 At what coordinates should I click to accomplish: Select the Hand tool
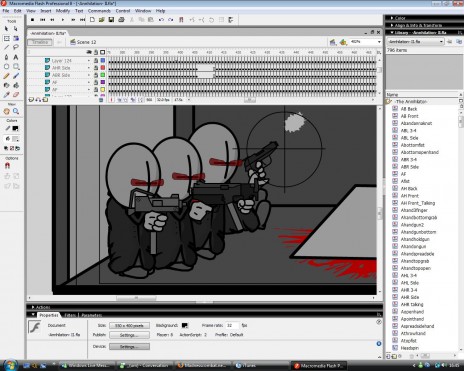click(6, 111)
